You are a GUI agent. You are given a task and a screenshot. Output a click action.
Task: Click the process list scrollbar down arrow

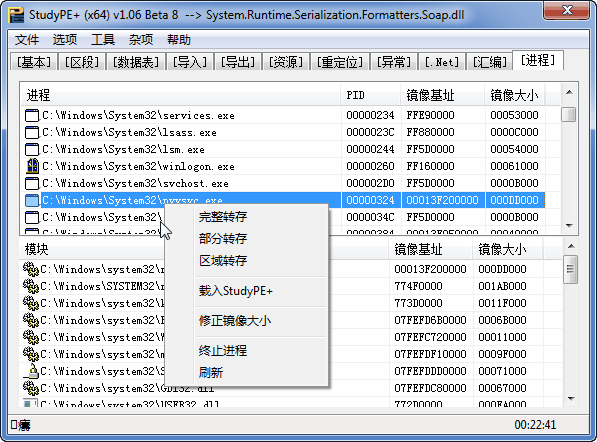coord(569,225)
